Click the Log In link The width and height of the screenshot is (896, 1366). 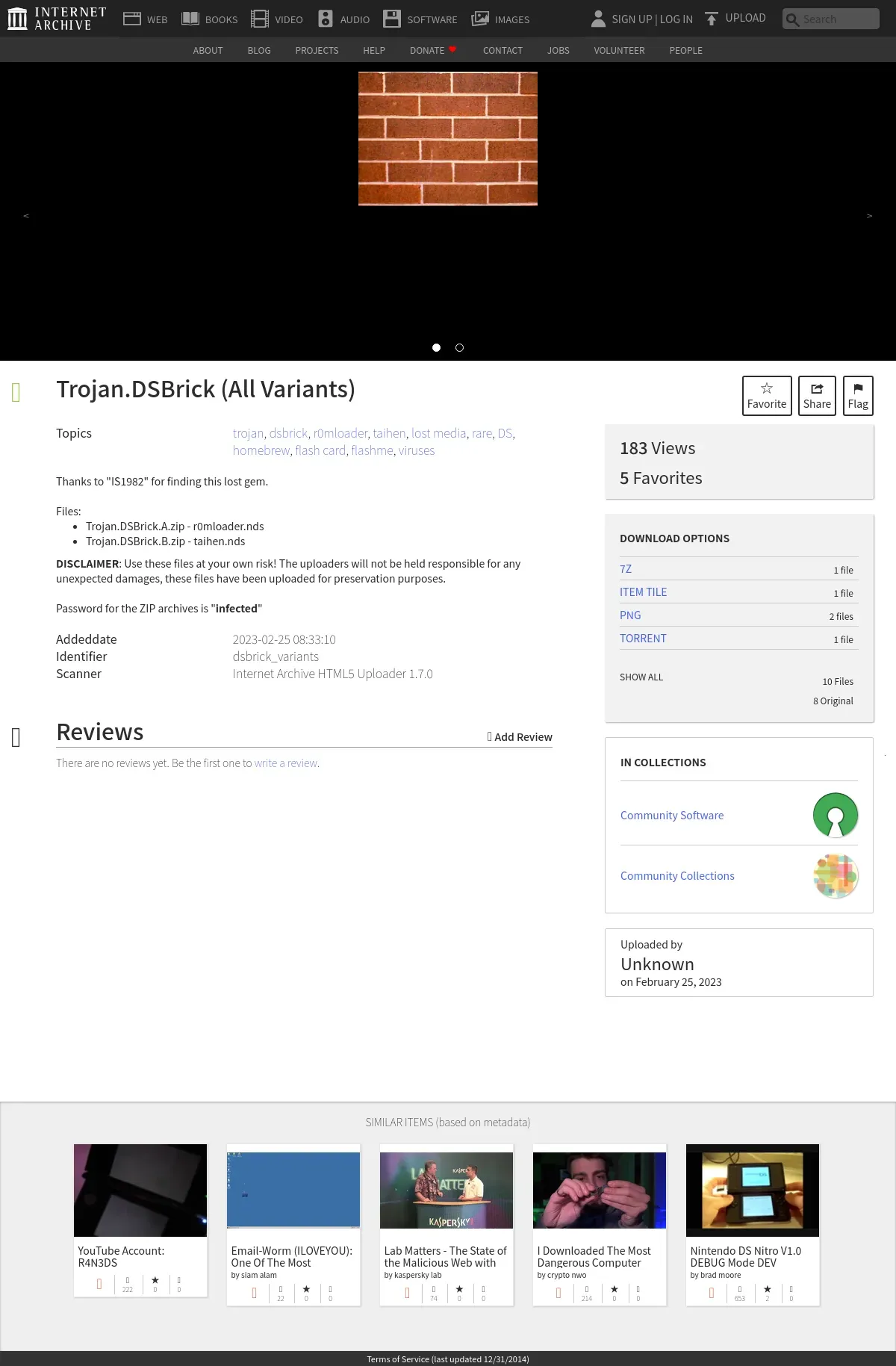click(x=676, y=19)
